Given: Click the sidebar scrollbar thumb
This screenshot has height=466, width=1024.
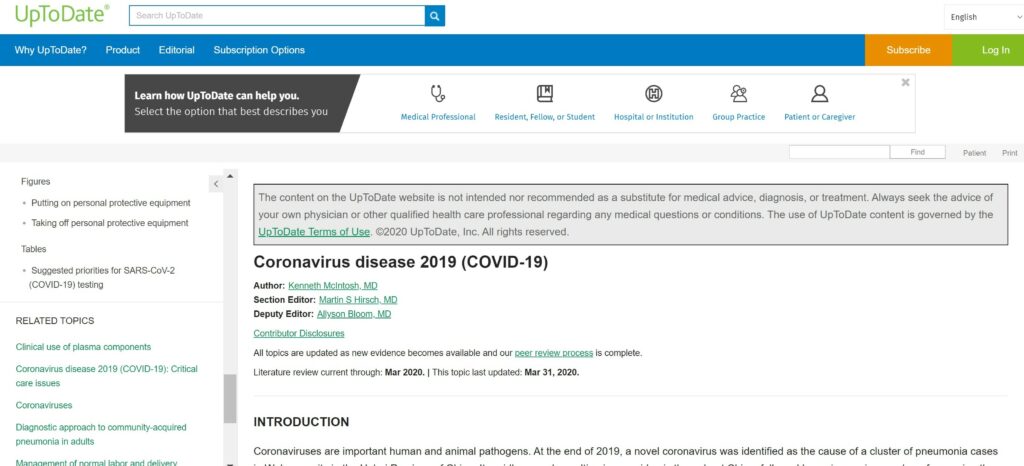Looking at the screenshot, I should coord(230,399).
